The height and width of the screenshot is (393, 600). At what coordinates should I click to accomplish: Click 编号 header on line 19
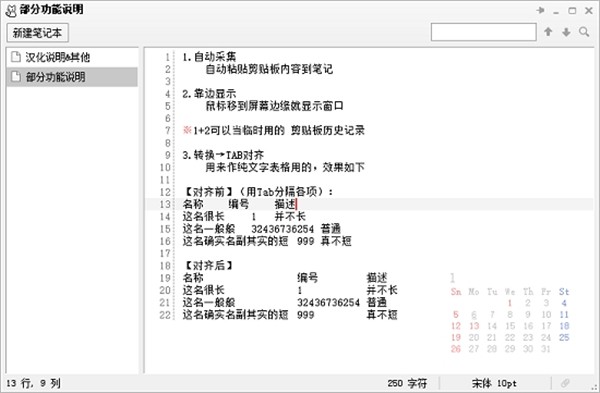[308, 278]
